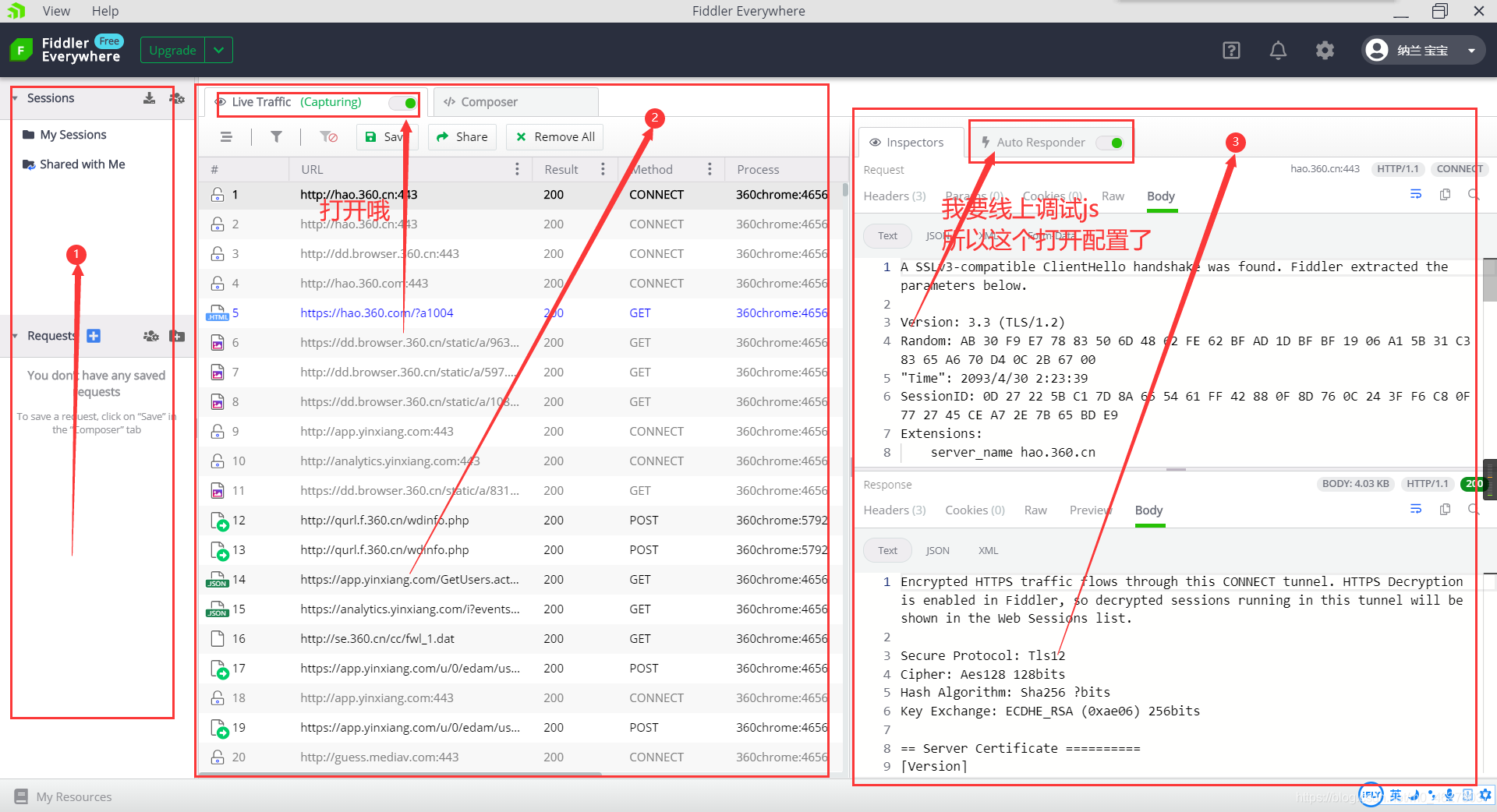Viewport: 1497px width, 812px height.
Task: Open the hamburger list menu icon
Action: 226,137
